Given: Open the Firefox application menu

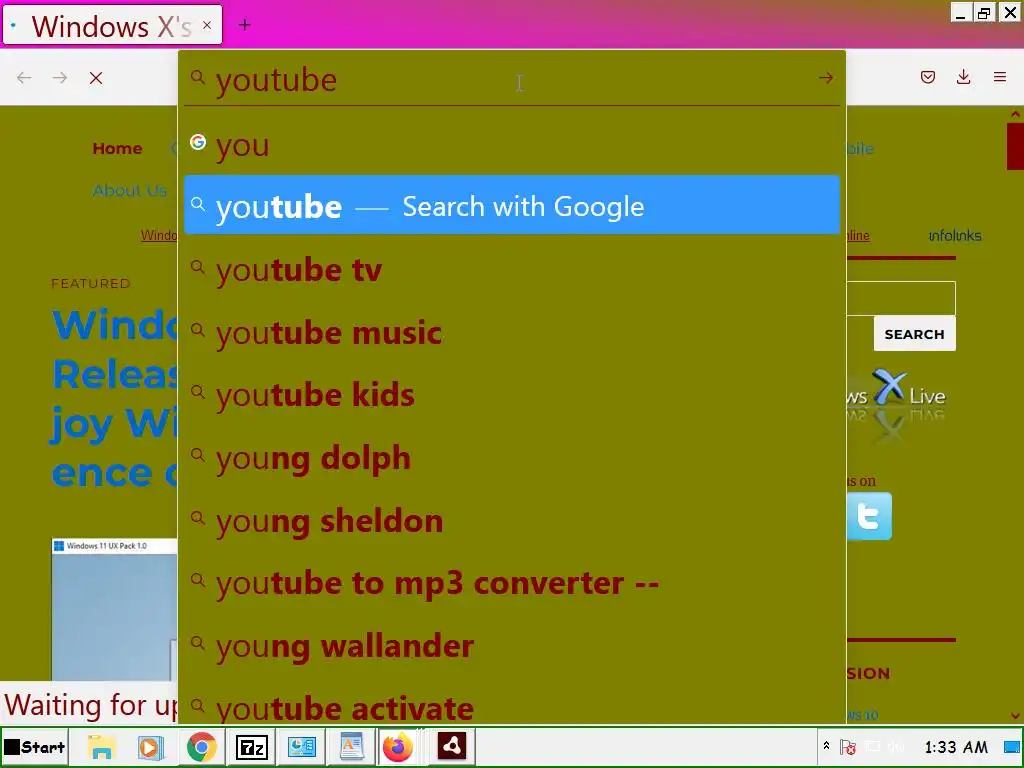Looking at the screenshot, I should point(1000,78).
